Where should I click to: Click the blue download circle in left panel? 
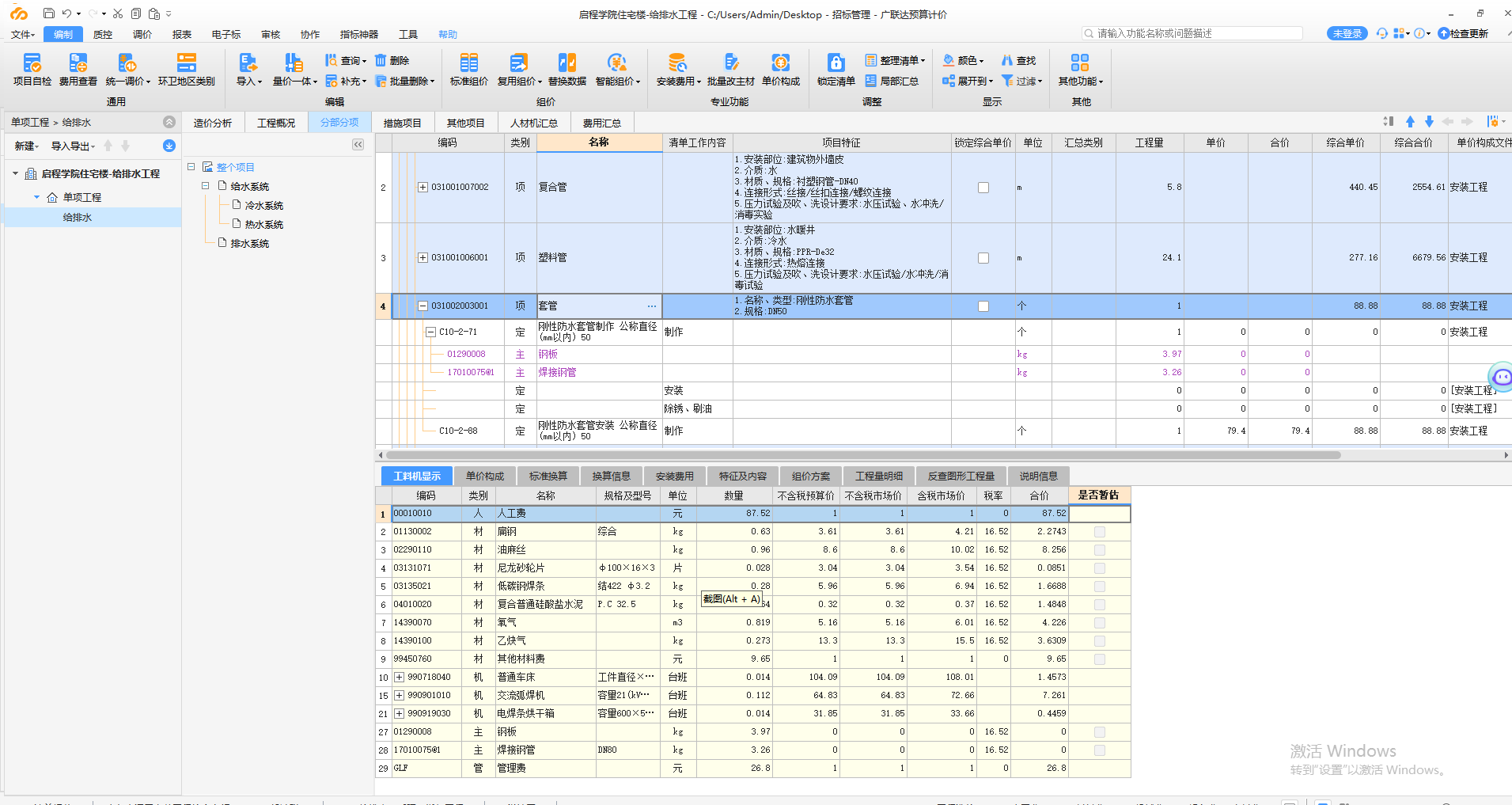pyautogui.click(x=169, y=146)
